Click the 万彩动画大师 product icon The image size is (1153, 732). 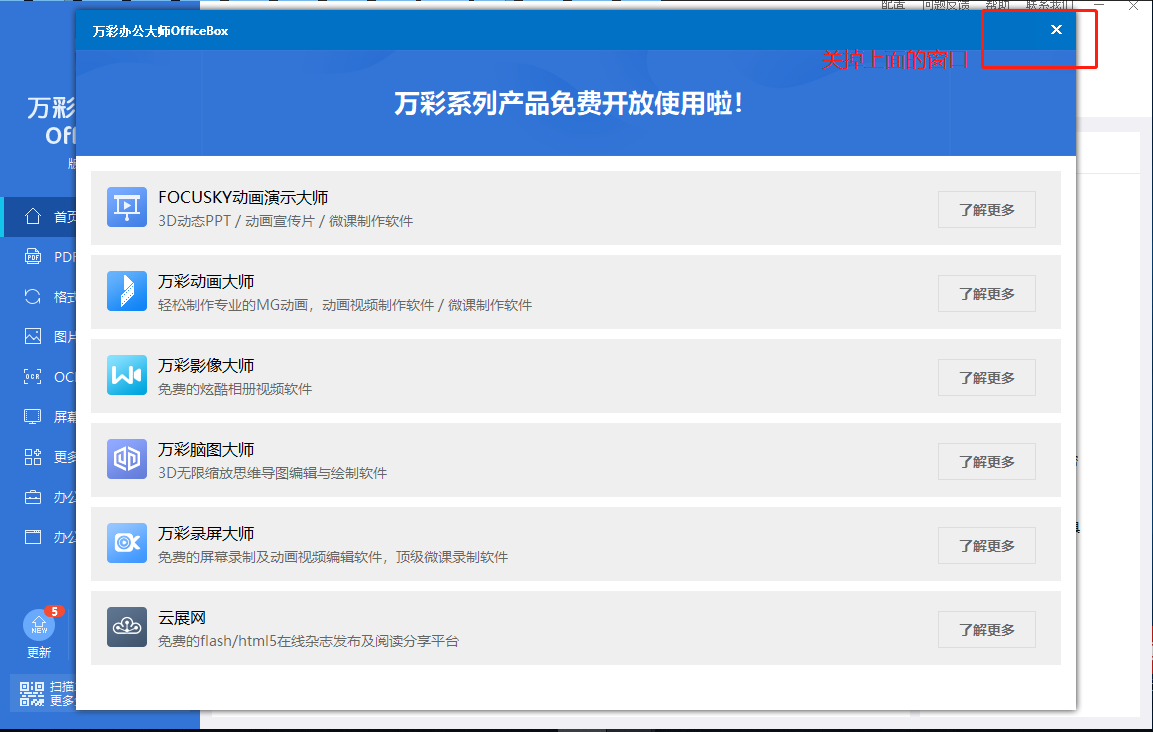pyautogui.click(x=126, y=291)
